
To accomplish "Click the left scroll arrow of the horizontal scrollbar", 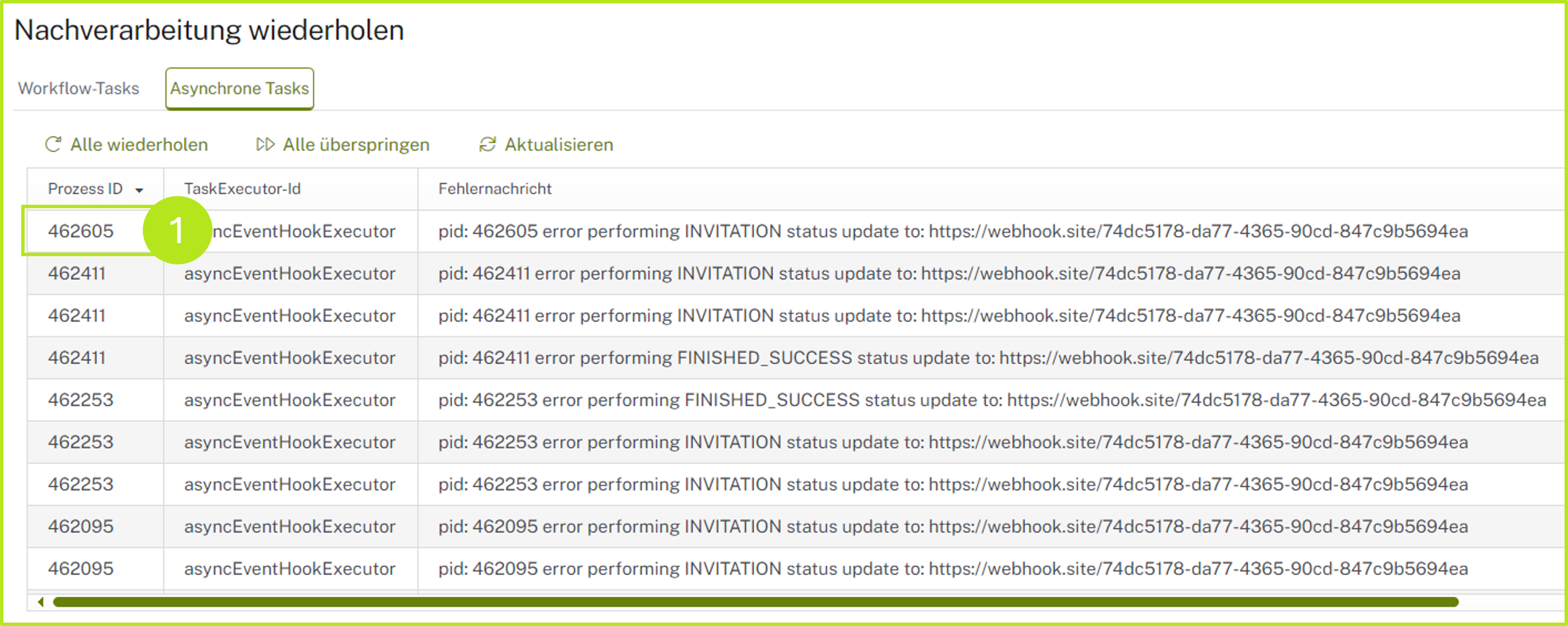I will pyautogui.click(x=40, y=602).
